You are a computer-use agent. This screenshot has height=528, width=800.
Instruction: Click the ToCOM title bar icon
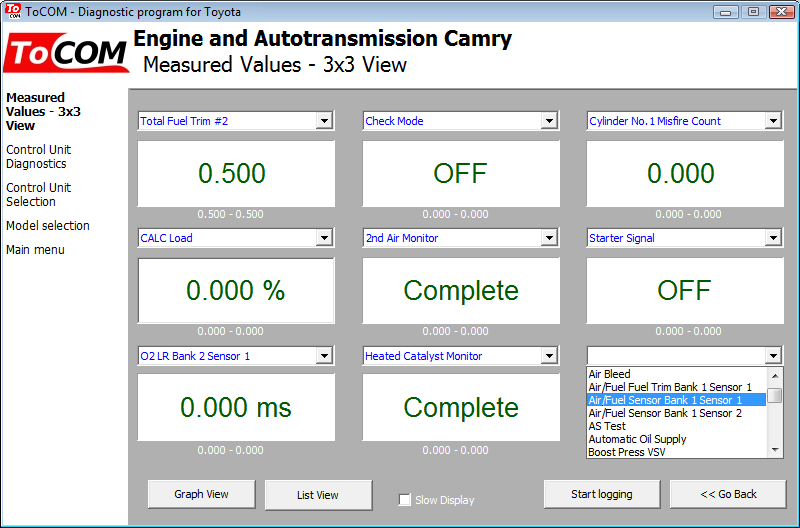coord(12,12)
